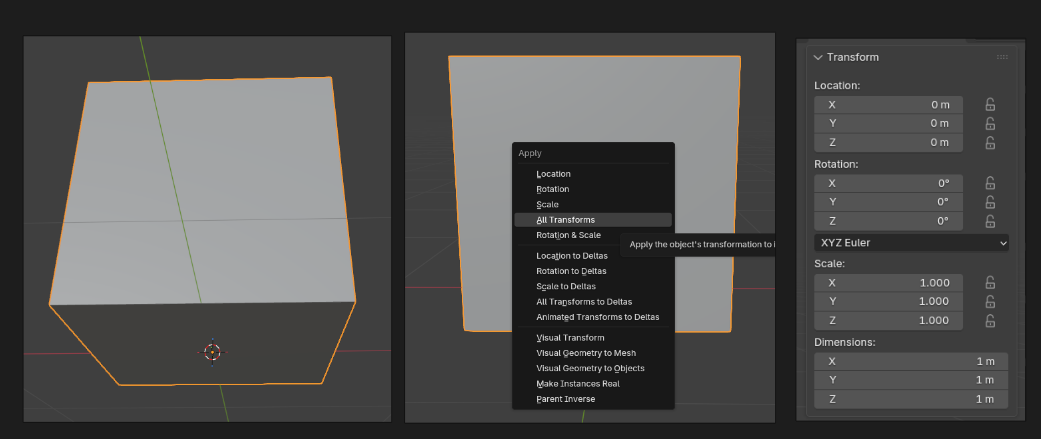The image size is (1041, 439).
Task: Toggle the lock for Scale Z
Action: (990, 320)
